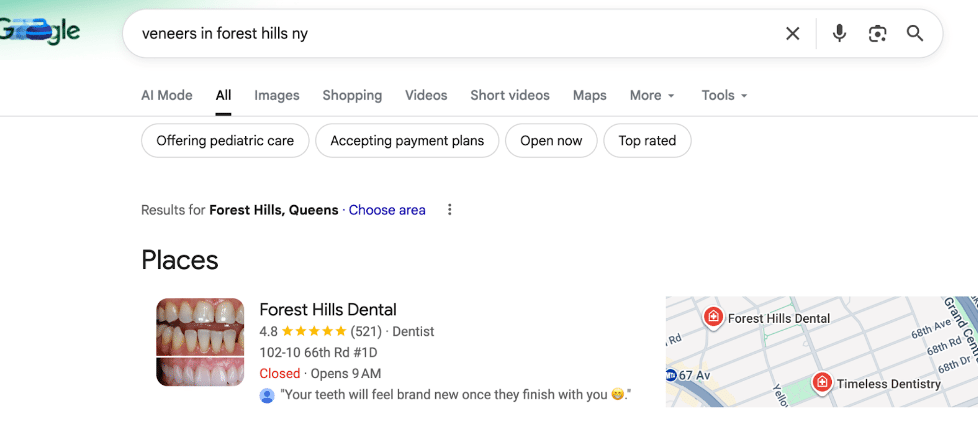This screenshot has height=436, width=978.
Task: Enable the Offering pediatric care filter
Action: coord(225,141)
